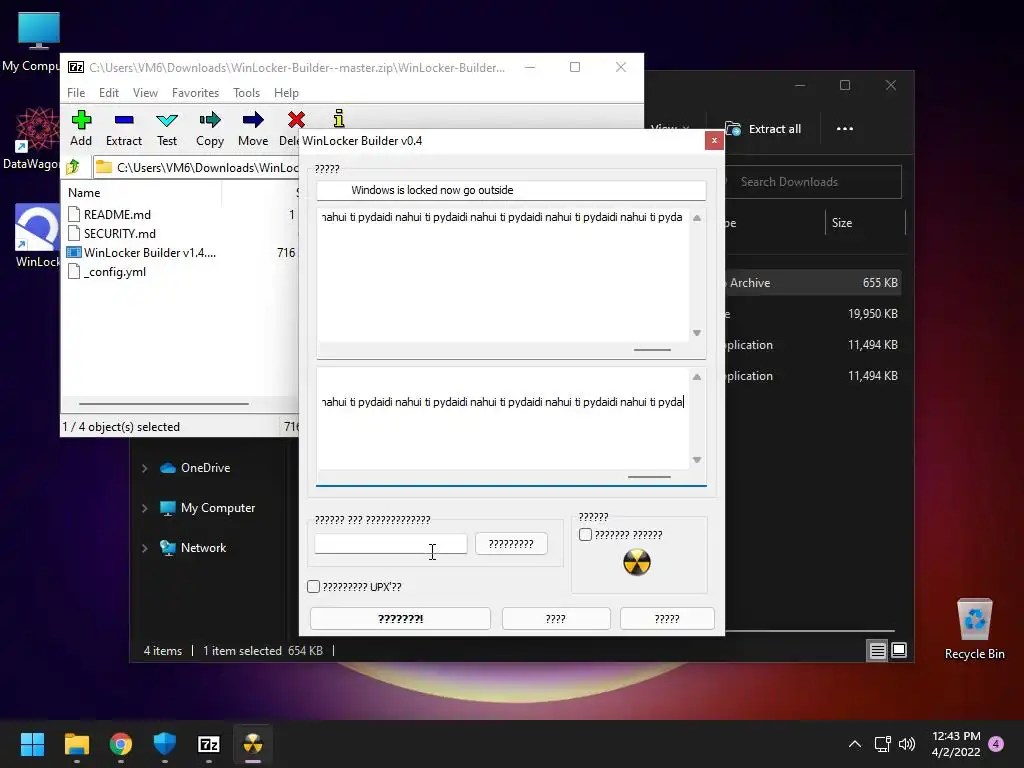1024x768 pixels.
Task: Close the WinLocker Builder dialog
Action: point(714,140)
